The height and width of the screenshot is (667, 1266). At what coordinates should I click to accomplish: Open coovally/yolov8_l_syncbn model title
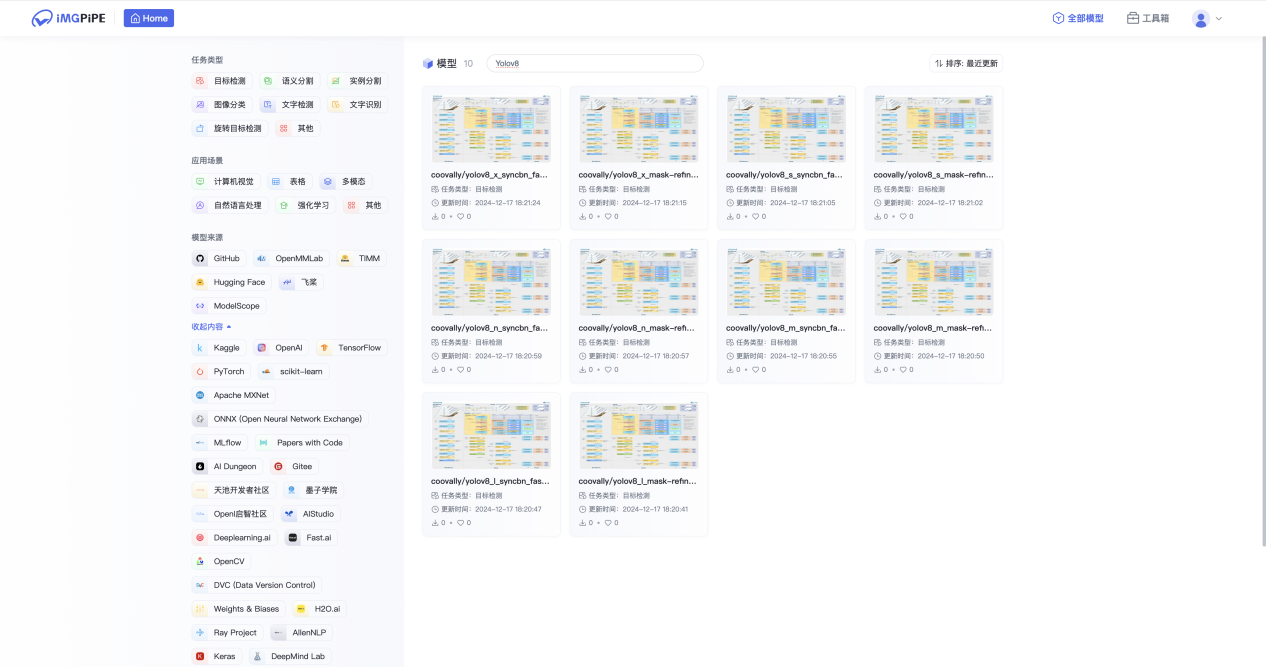tap(490, 481)
